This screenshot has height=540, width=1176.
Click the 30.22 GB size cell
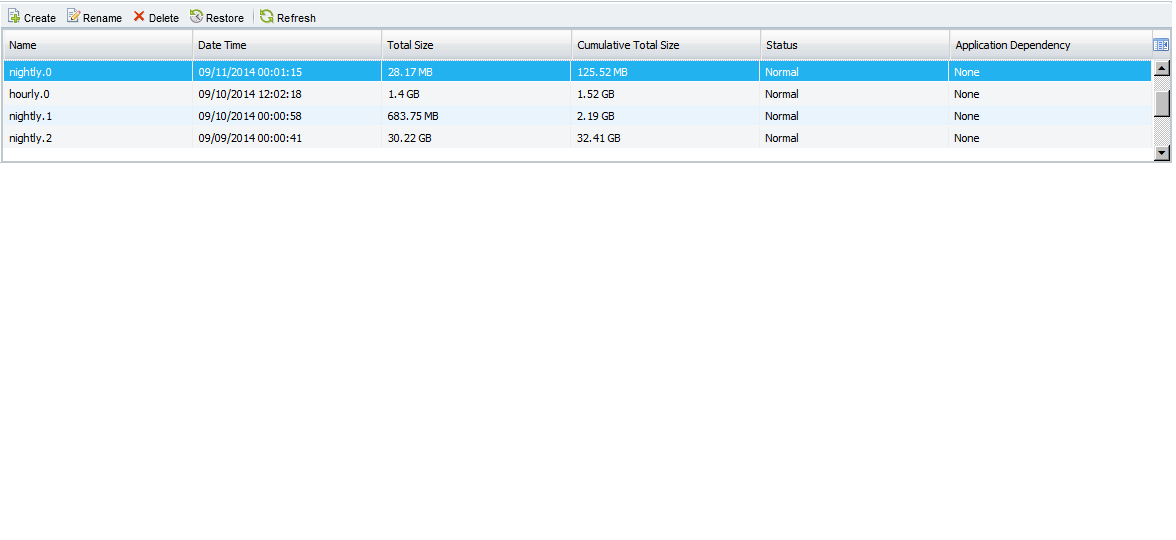410,138
